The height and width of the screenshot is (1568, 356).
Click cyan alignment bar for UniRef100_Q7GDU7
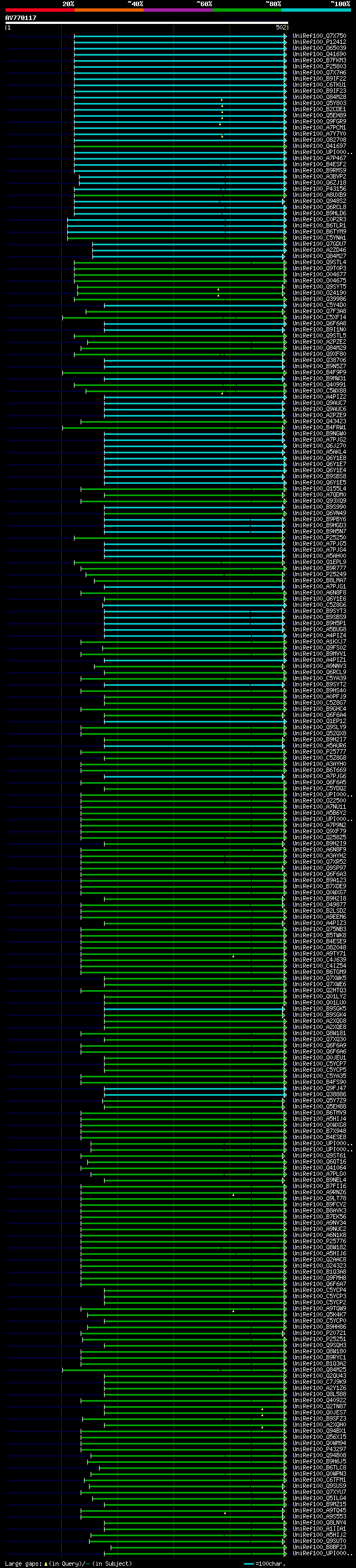point(189,244)
